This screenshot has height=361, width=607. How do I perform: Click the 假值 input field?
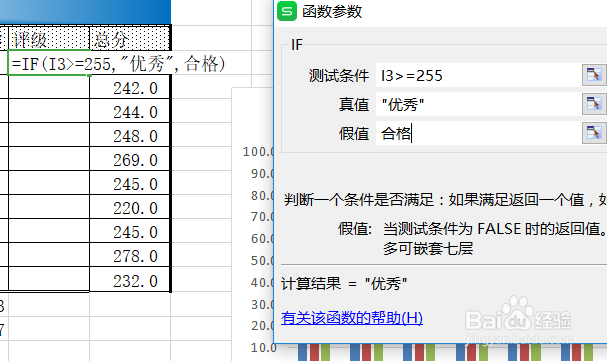pyautogui.click(x=478, y=133)
